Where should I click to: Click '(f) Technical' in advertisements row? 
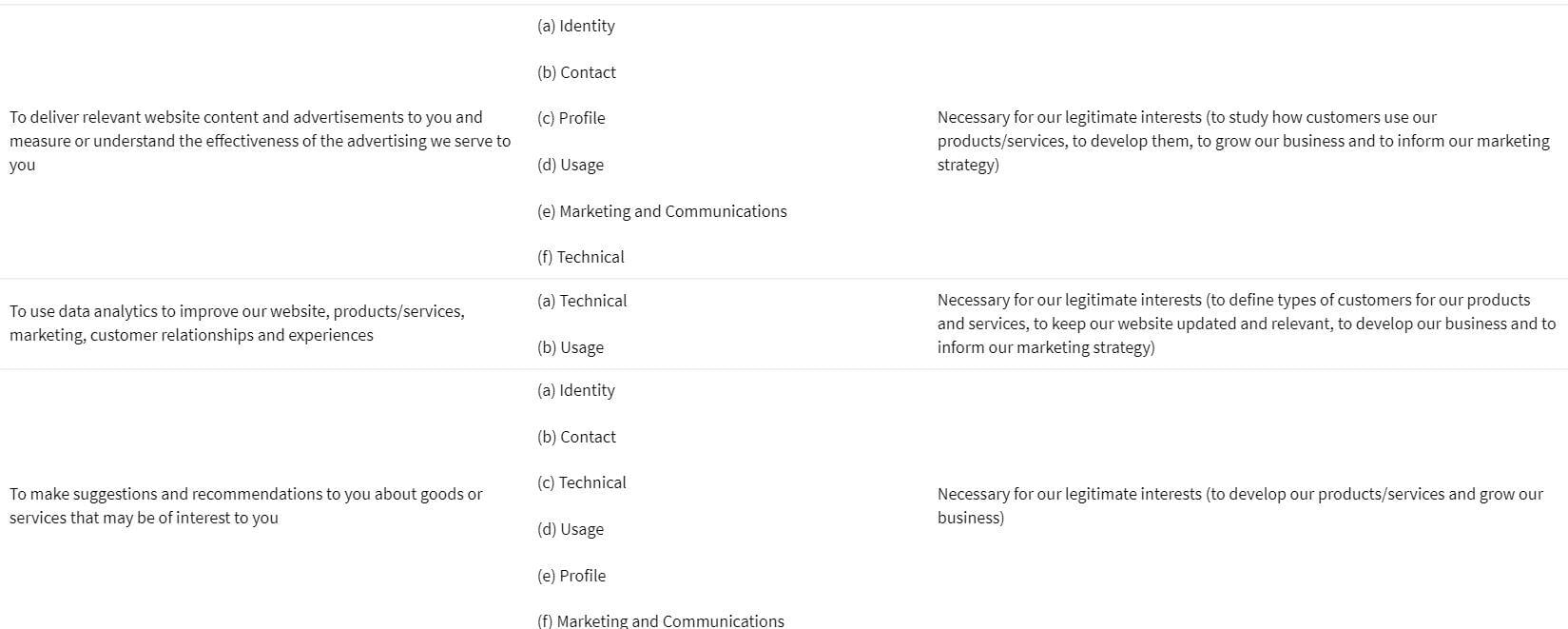pyautogui.click(x=581, y=257)
